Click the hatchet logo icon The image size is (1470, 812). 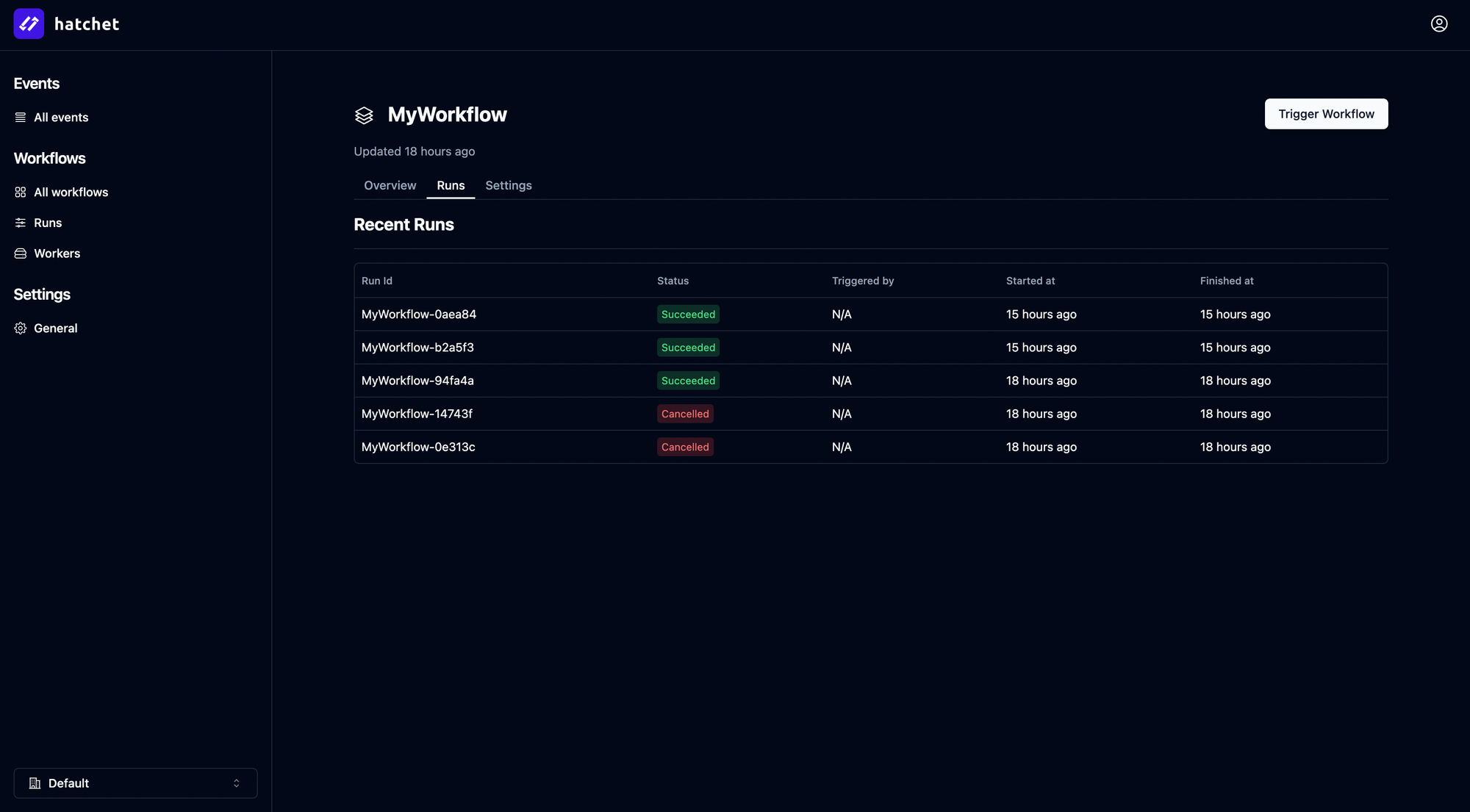click(x=28, y=24)
